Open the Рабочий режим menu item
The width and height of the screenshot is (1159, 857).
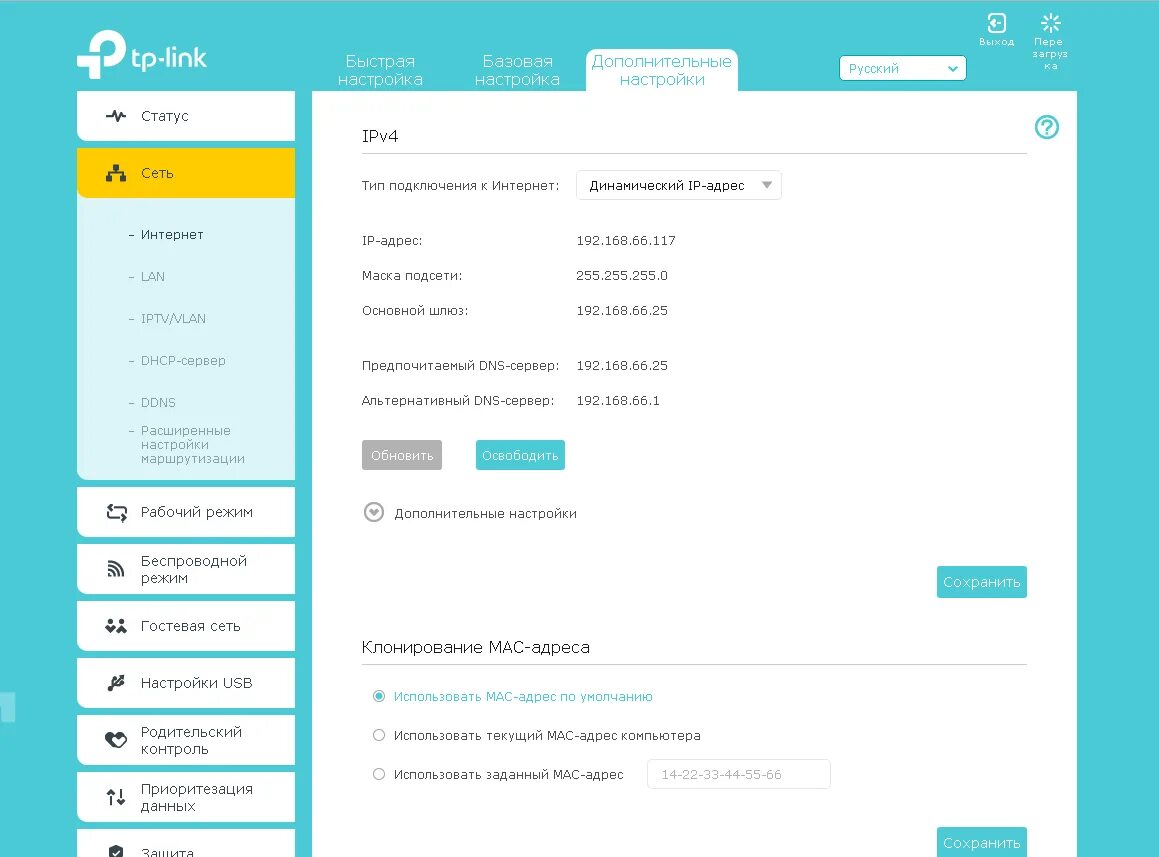coord(186,512)
